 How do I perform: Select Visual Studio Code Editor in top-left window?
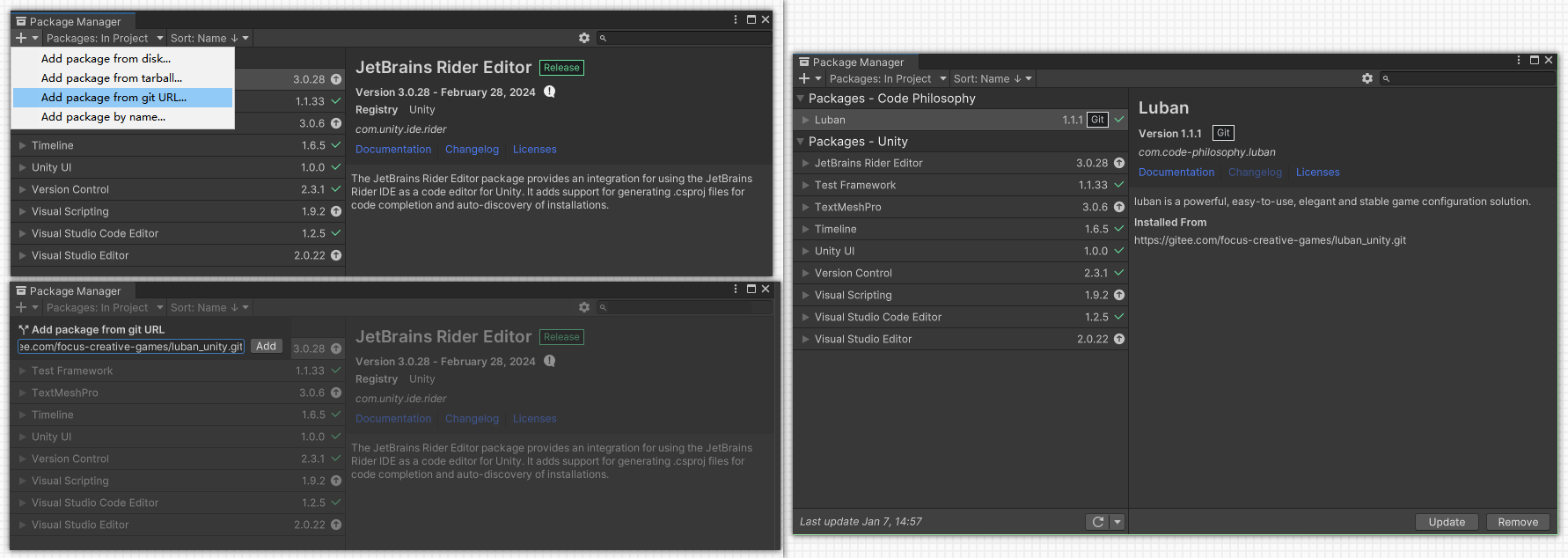point(179,233)
